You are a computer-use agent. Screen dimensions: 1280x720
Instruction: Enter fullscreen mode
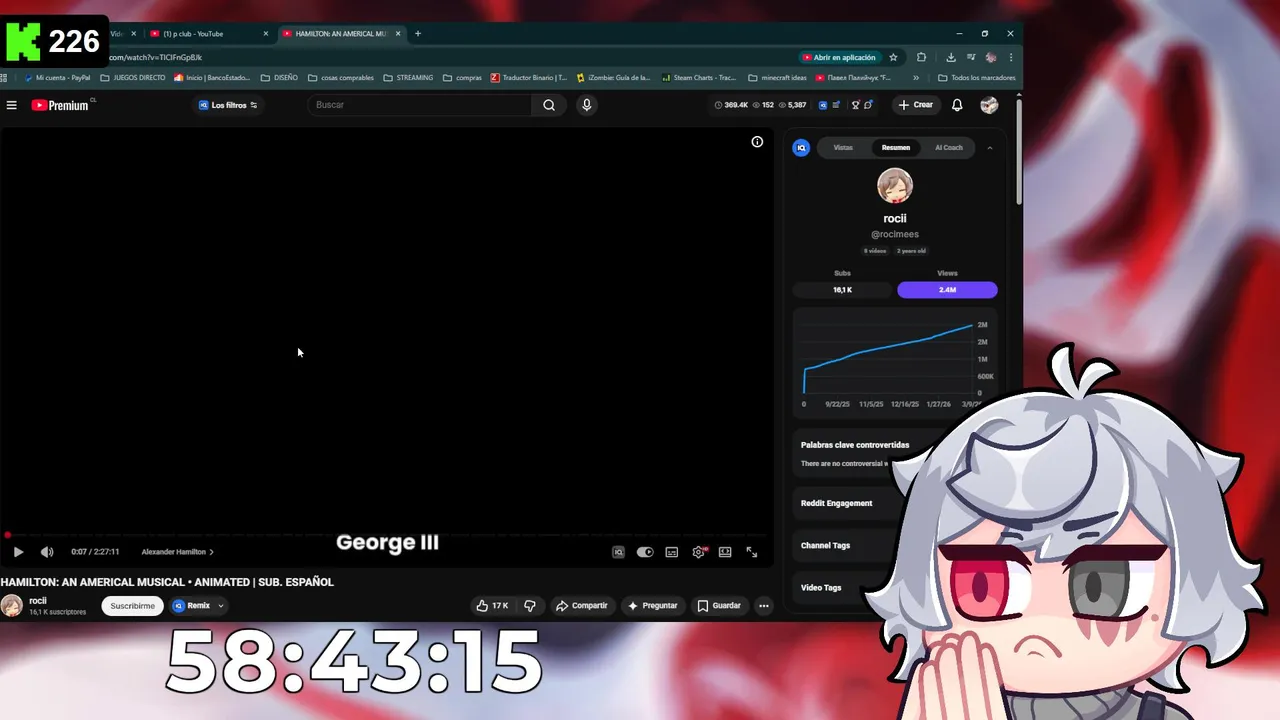click(x=752, y=552)
